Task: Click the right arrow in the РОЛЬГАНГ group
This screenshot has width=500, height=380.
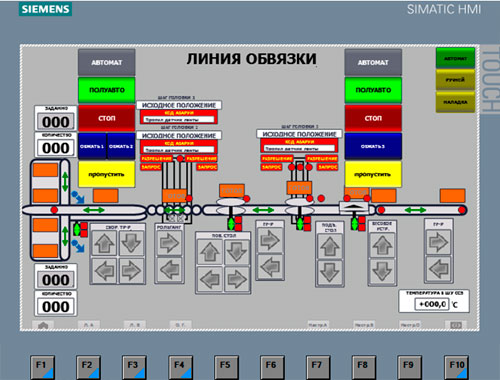Action: [169, 242]
